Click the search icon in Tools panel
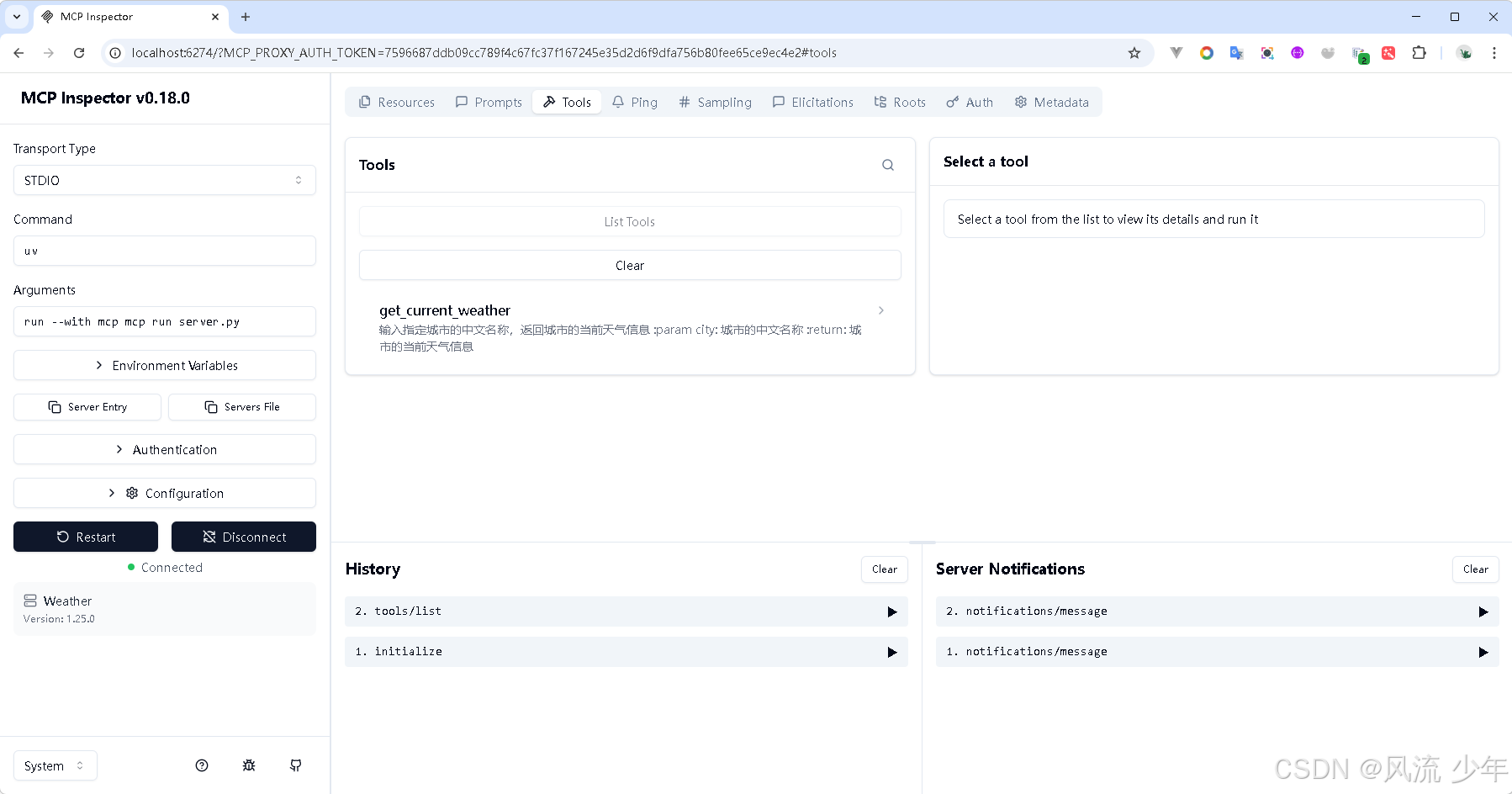This screenshot has width=1512, height=794. tap(888, 165)
